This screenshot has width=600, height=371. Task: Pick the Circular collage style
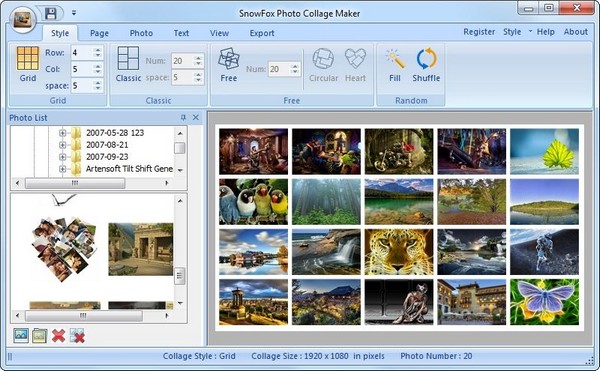pos(323,59)
